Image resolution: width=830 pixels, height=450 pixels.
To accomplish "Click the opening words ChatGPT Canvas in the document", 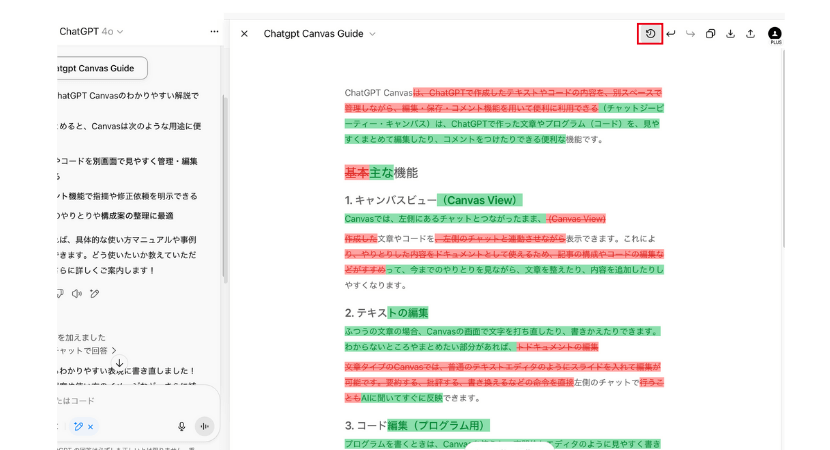I will click(378, 93).
